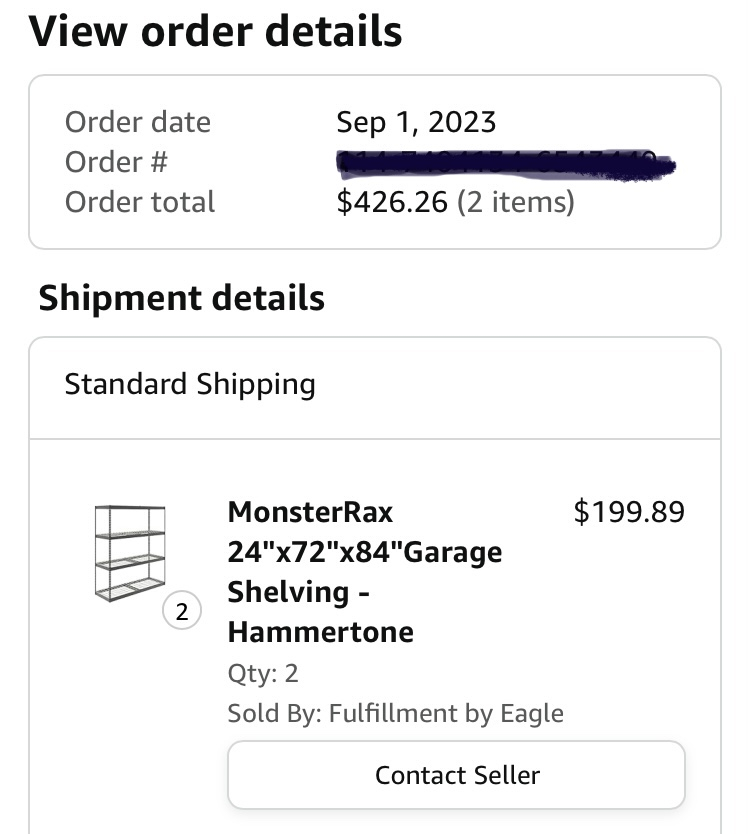Click the $426.26 order total amount
749x834 pixels.
point(392,202)
